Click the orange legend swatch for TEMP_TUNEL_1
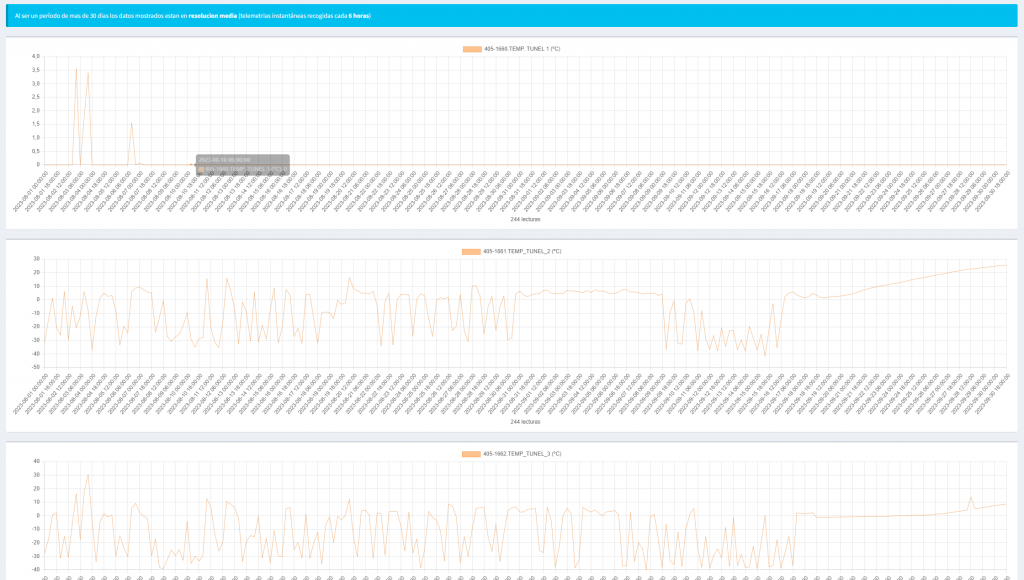The height and width of the screenshot is (580, 1024). click(472, 48)
